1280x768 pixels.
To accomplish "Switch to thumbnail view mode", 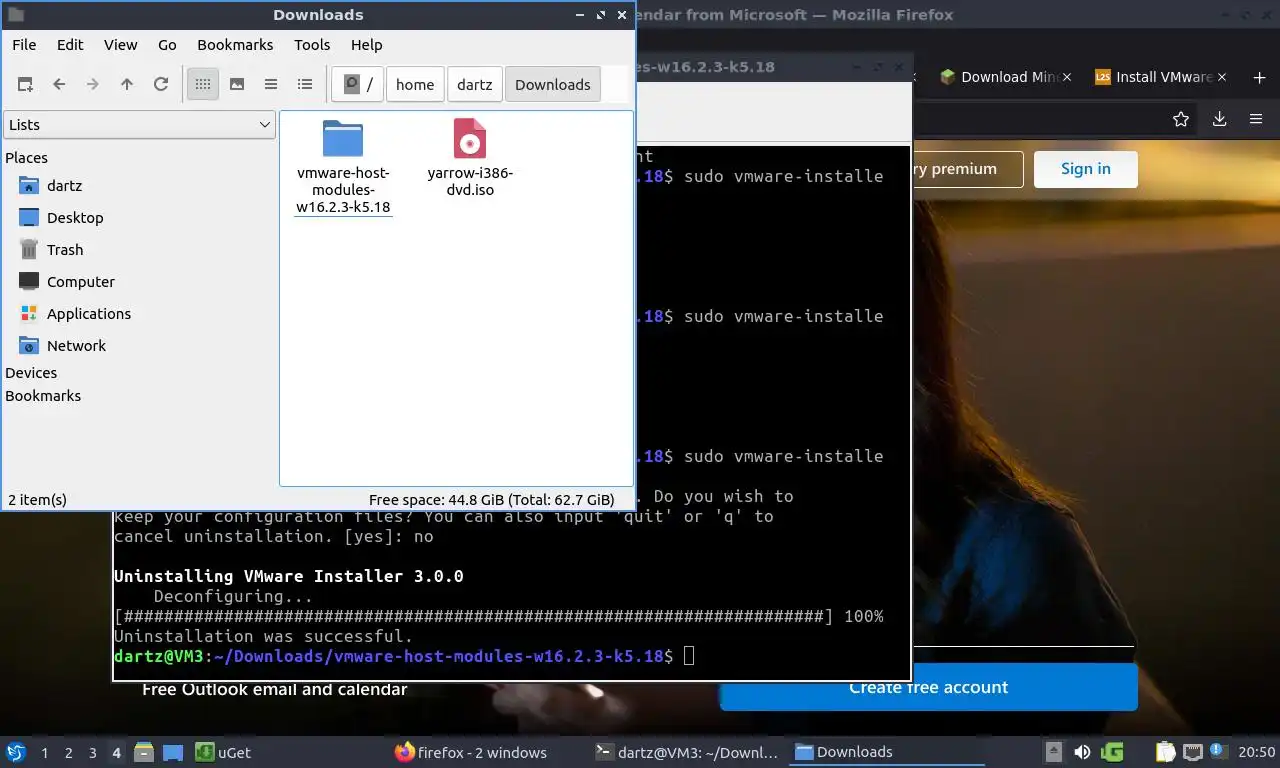I will [237, 85].
